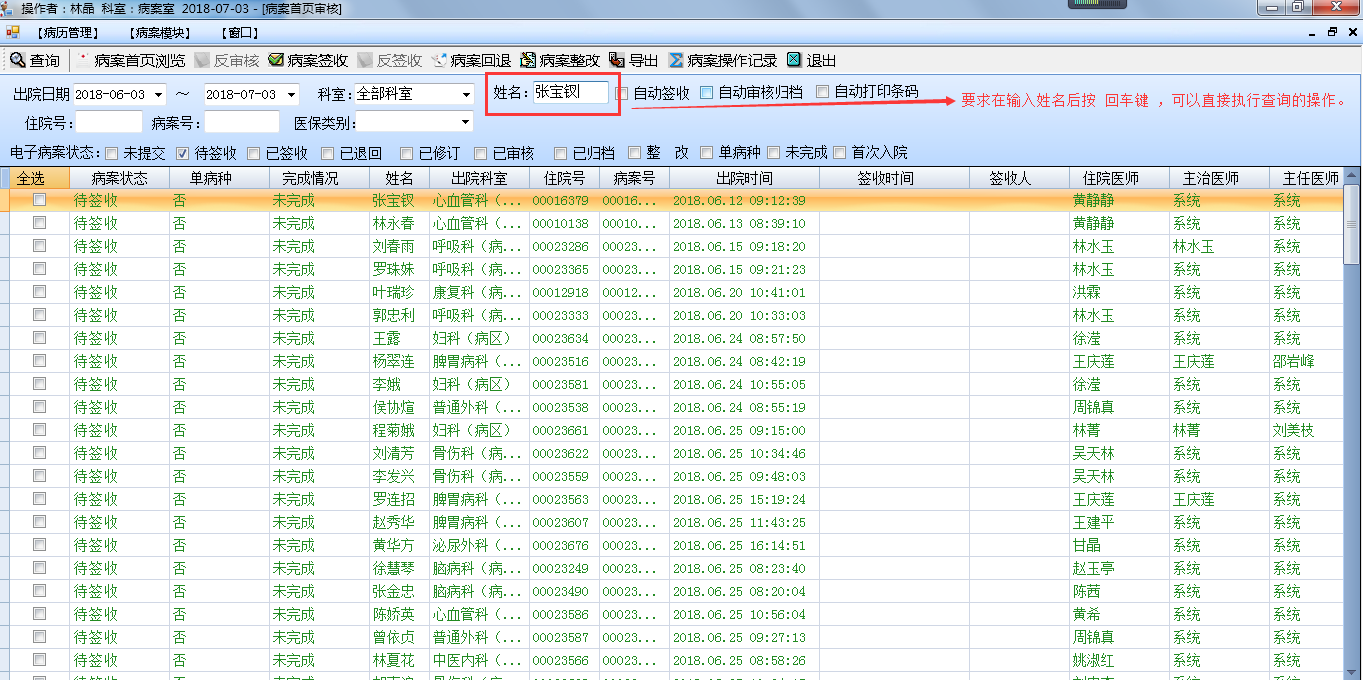This screenshot has width=1363, height=680.
Task: Uncheck 待签收 status checkbox
Action: [182, 153]
